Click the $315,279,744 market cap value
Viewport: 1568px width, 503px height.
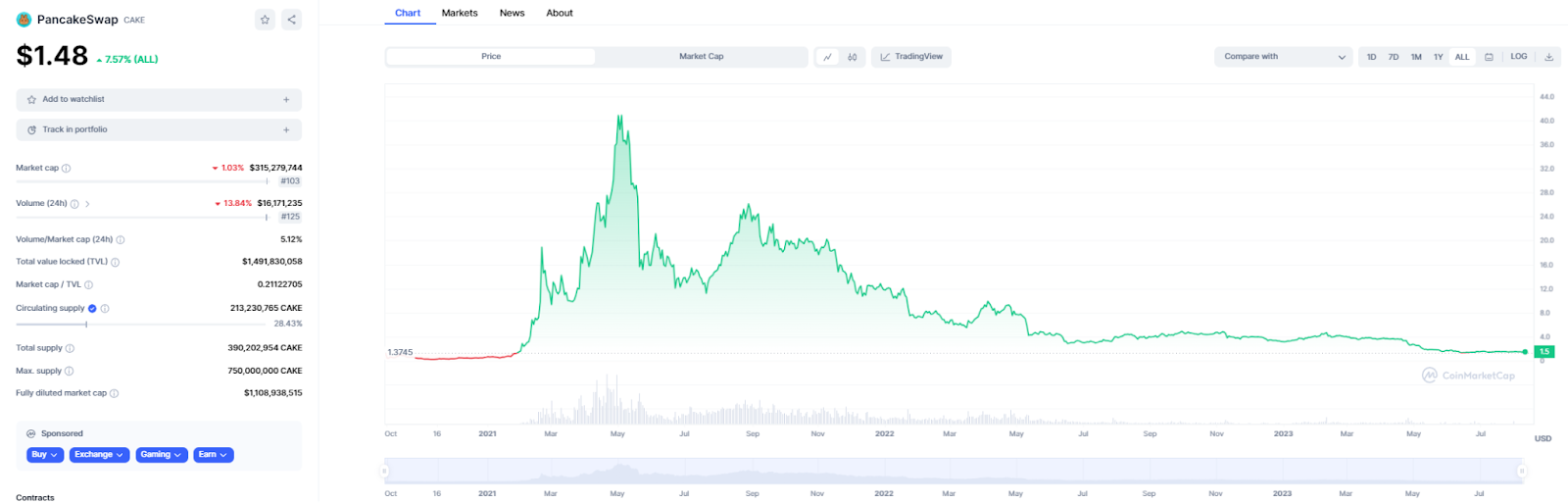275,169
